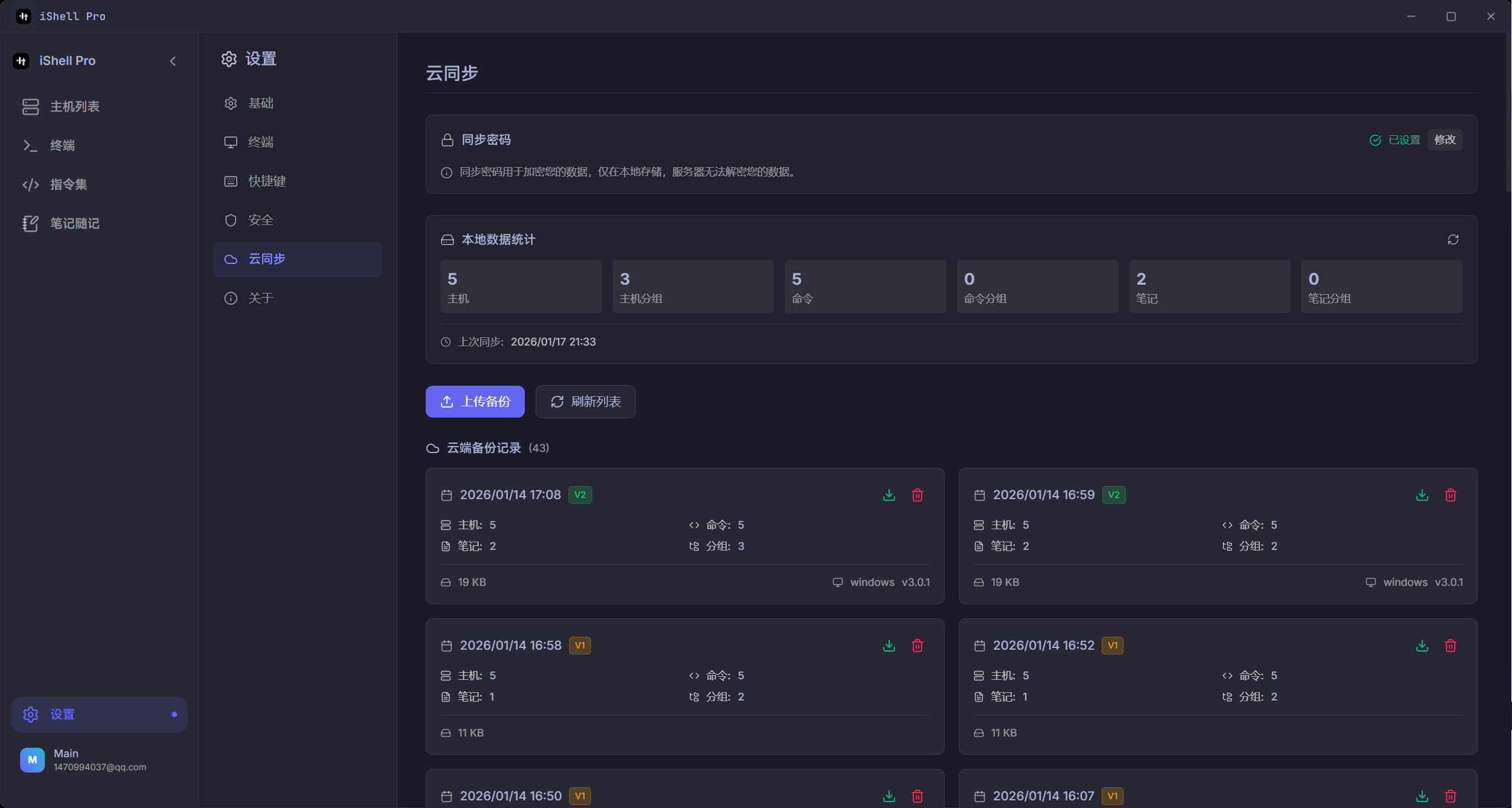The height and width of the screenshot is (808, 1512).
Task: Click the calendar icon on 17:08 backup
Action: click(x=446, y=495)
